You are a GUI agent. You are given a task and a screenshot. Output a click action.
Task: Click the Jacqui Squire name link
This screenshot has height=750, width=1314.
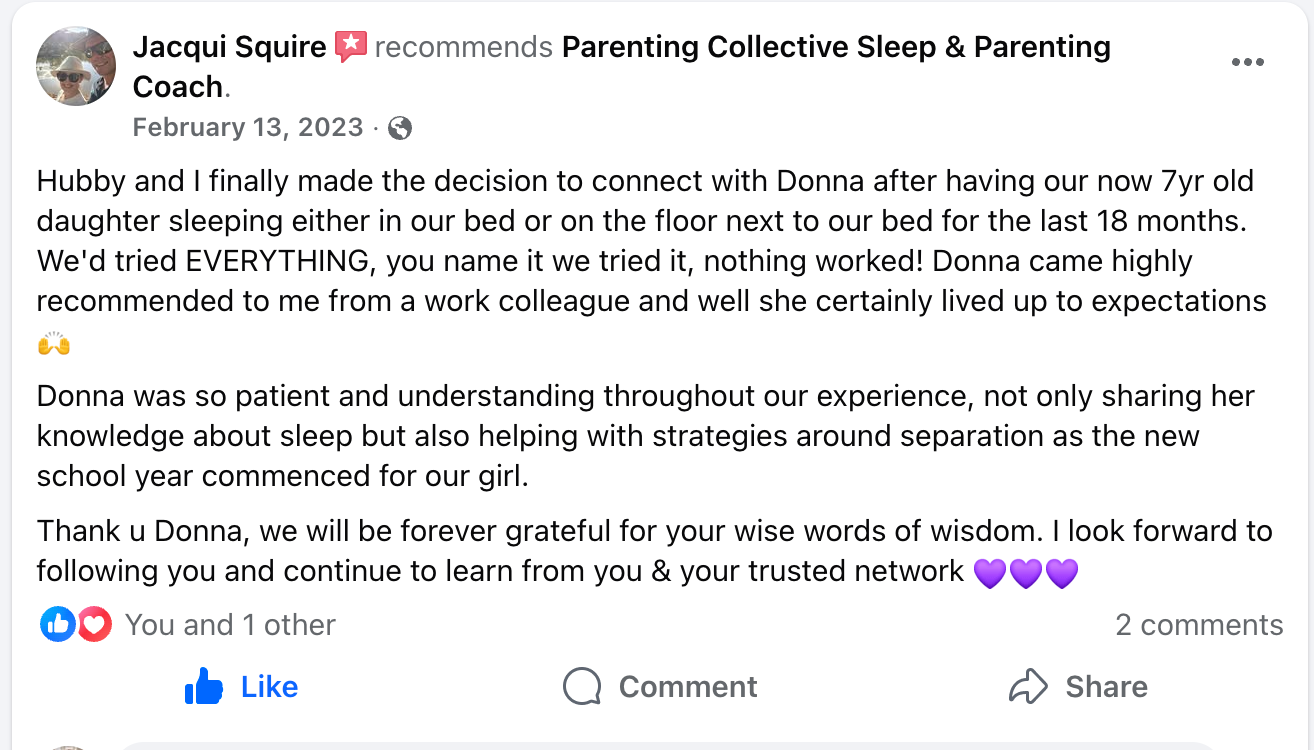coord(229,47)
